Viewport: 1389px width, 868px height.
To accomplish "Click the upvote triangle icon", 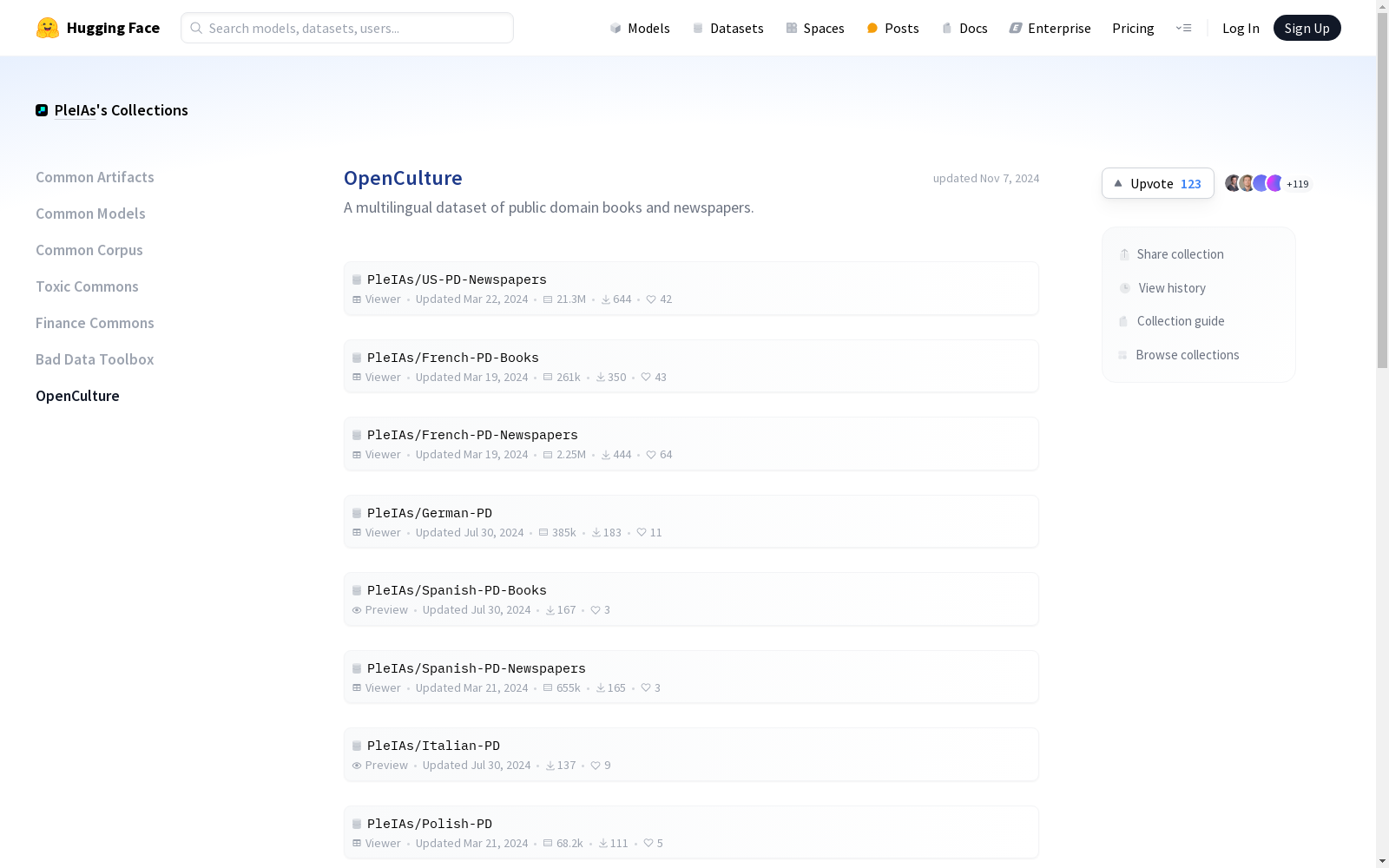I will coord(1118,183).
